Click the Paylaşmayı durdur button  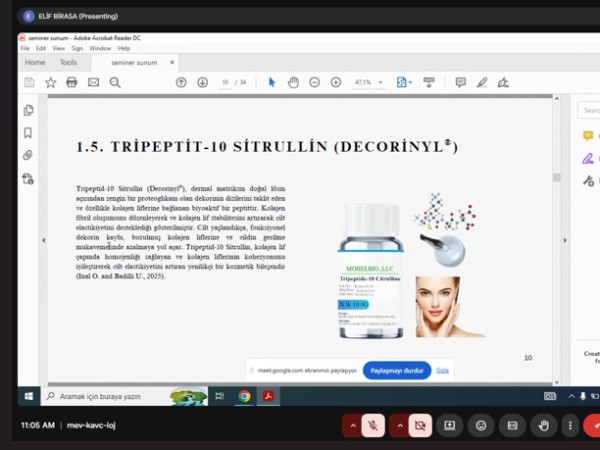(x=396, y=370)
